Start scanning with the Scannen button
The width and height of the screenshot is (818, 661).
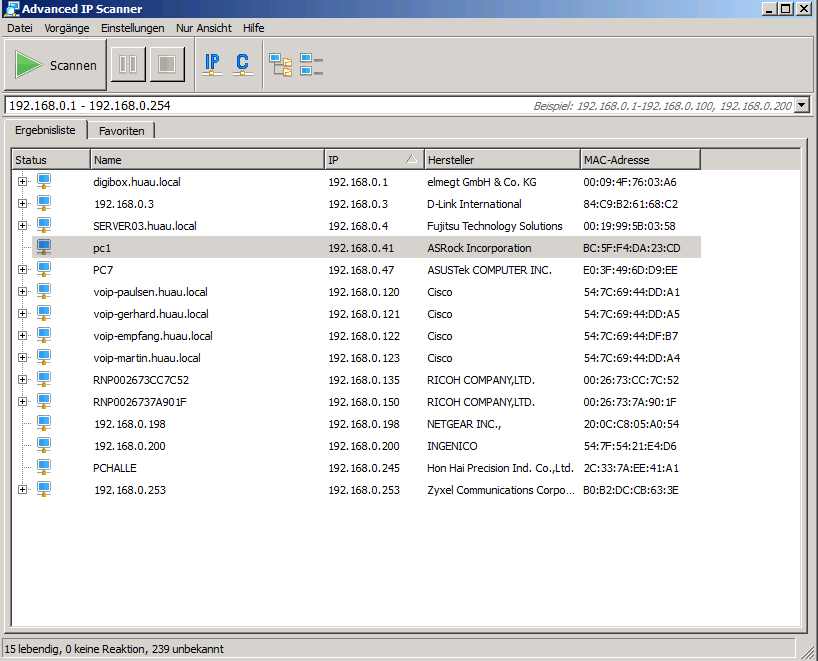pos(56,65)
